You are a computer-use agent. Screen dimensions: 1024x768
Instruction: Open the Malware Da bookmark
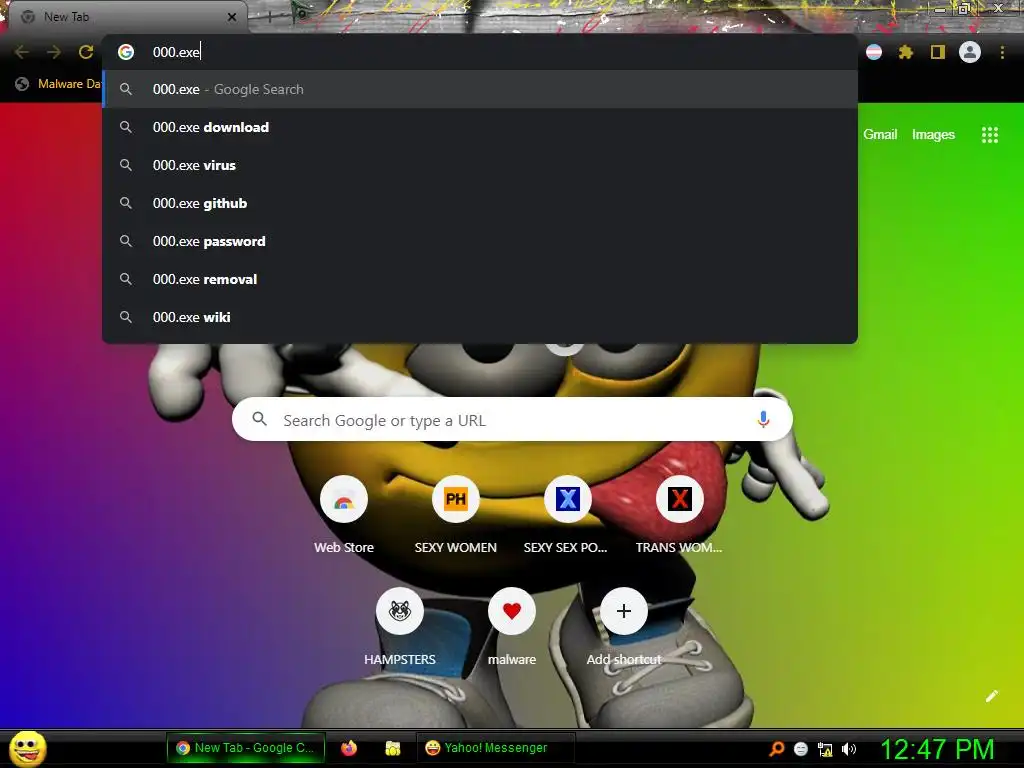(58, 84)
